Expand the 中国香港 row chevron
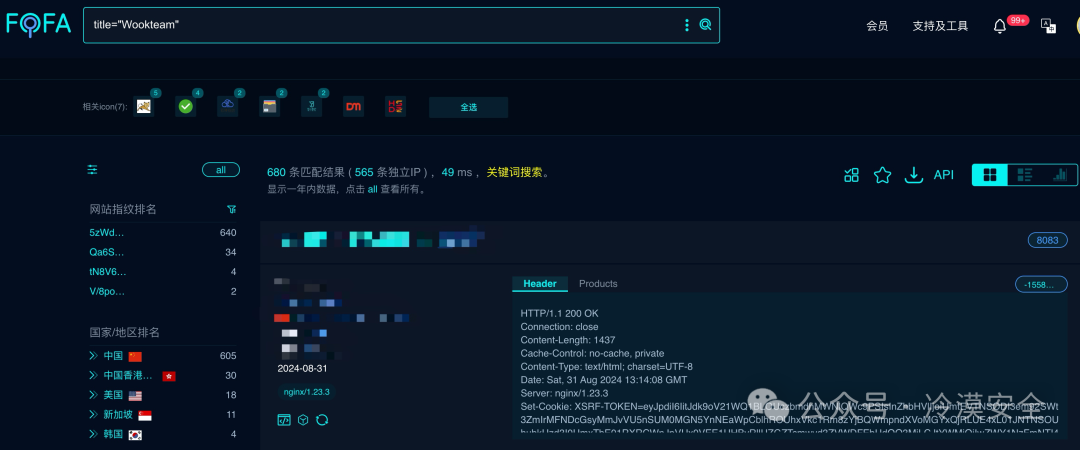The width and height of the screenshot is (1080, 450). [x=93, y=376]
